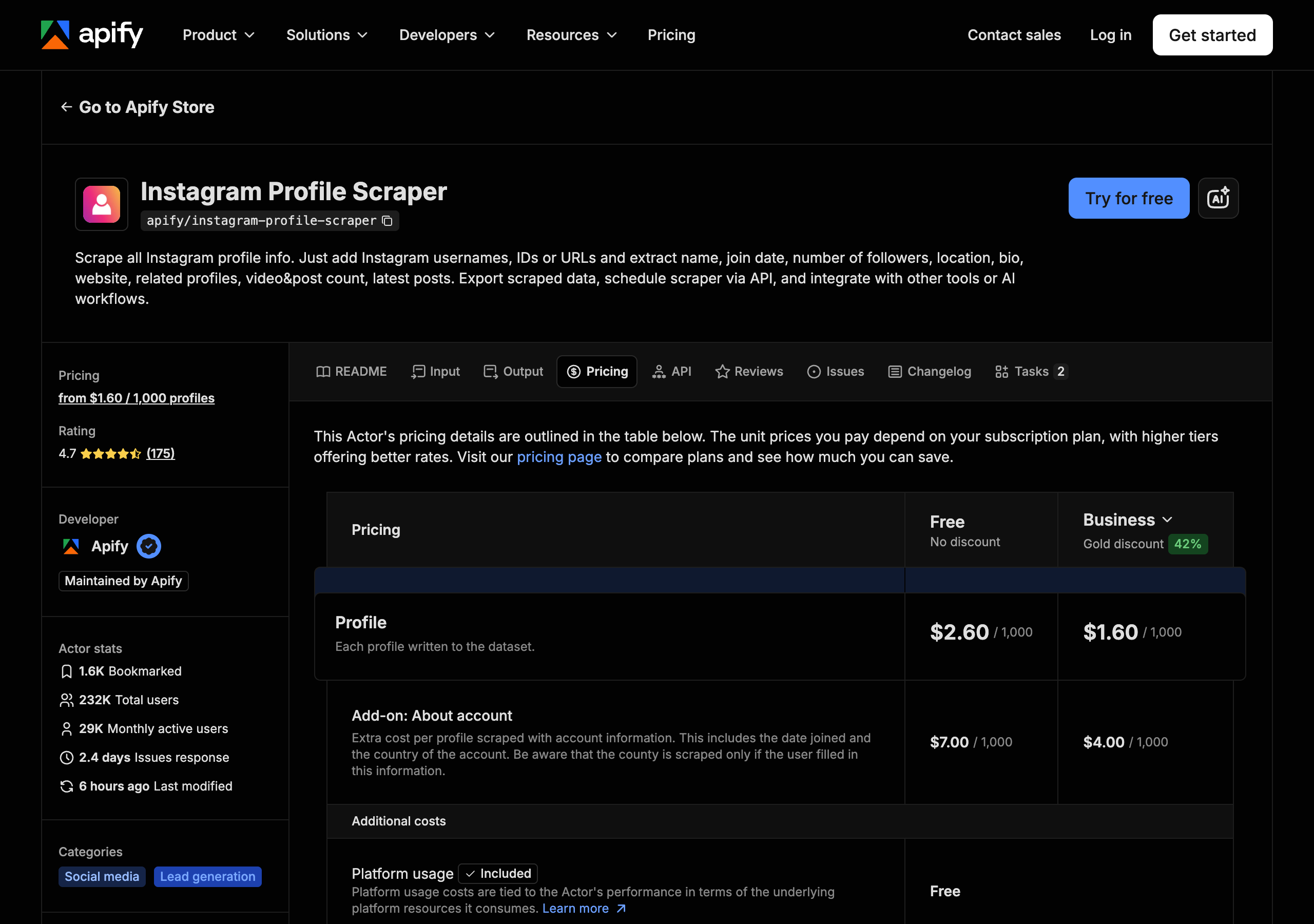The height and width of the screenshot is (924, 1314).
Task: Follow the pricing page link
Action: click(559, 457)
